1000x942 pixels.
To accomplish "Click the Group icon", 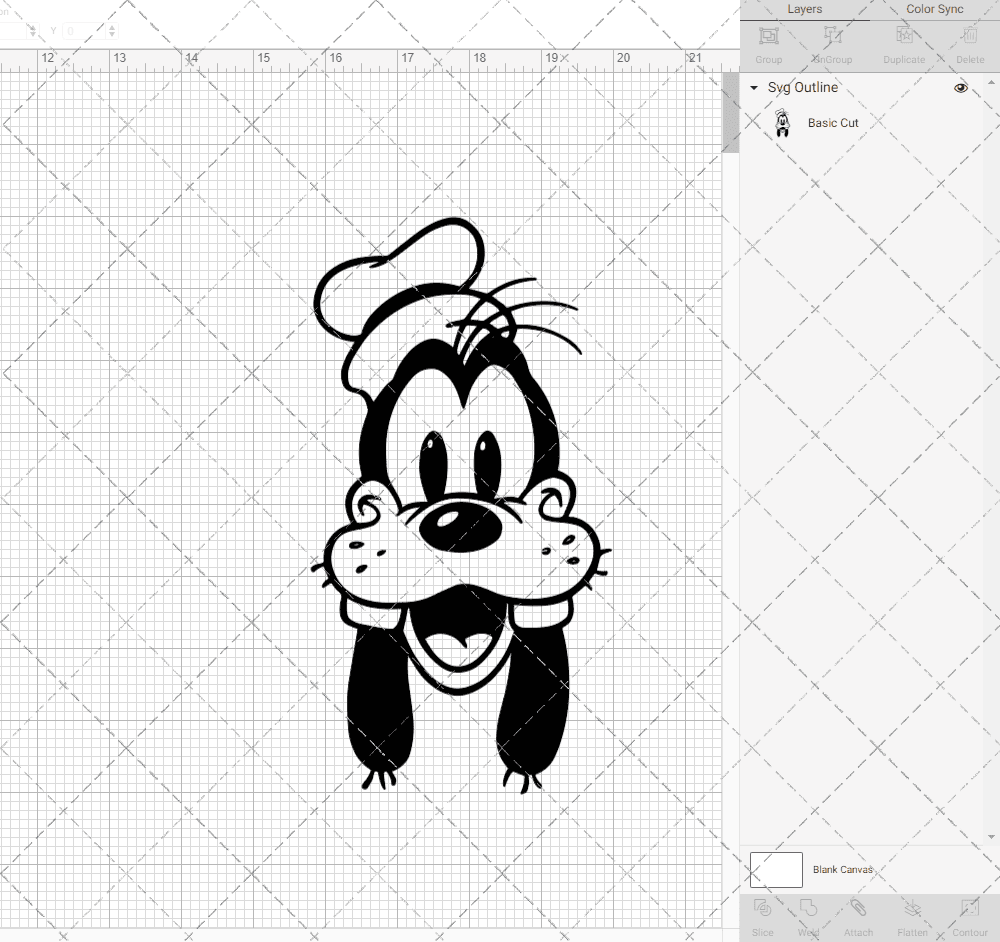I will click(768, 36).
